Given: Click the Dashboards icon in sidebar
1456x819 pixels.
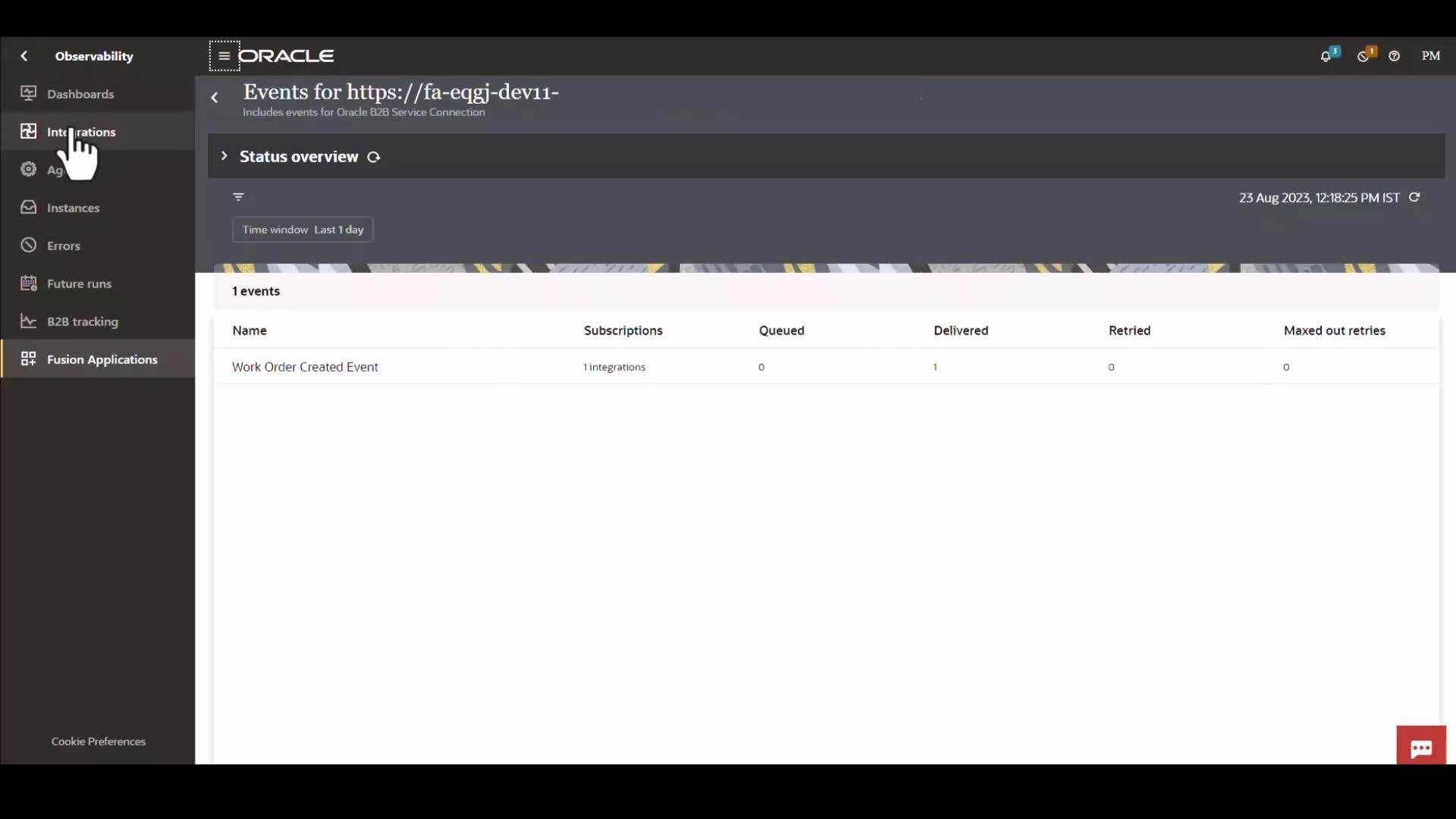Looking at the screenshot, I should click(x=28, y=93).
